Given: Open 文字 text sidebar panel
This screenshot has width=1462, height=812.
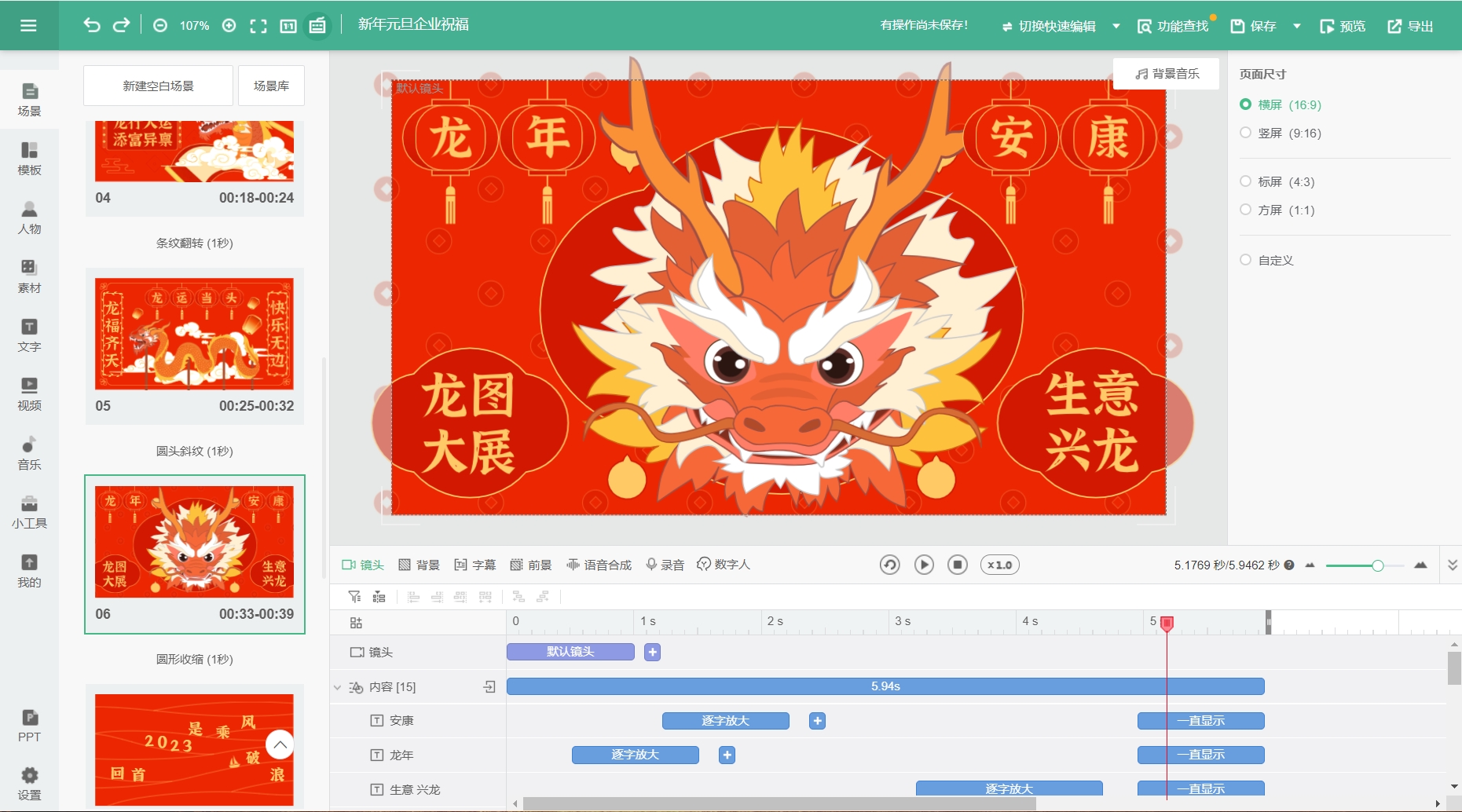Looking at the screenshot, I should click(x=29, y=335).
